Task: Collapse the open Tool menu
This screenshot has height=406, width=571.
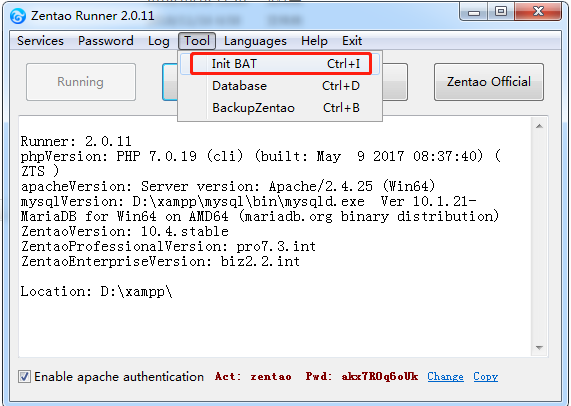Action: click(197, 41)
